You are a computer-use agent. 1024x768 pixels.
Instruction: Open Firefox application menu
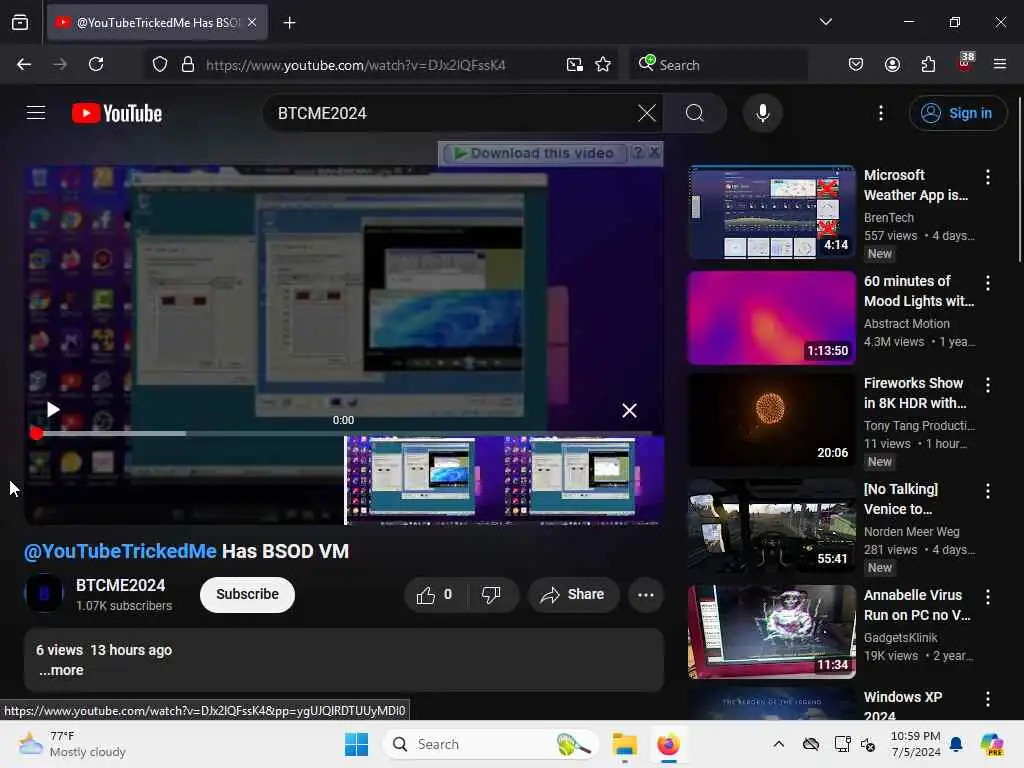point(1000,64)
